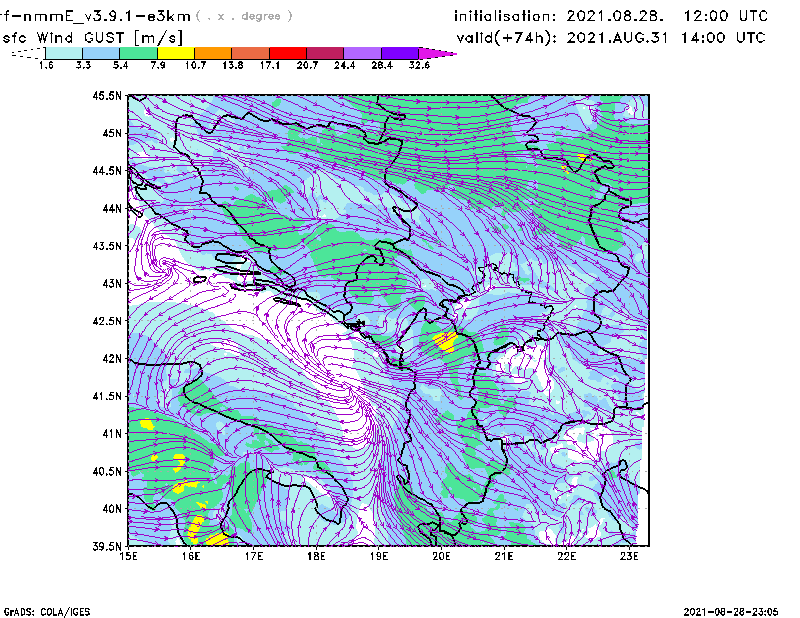Click the 41N latitude label
This screenshot has height=618, width=800.
pos(112,434)
